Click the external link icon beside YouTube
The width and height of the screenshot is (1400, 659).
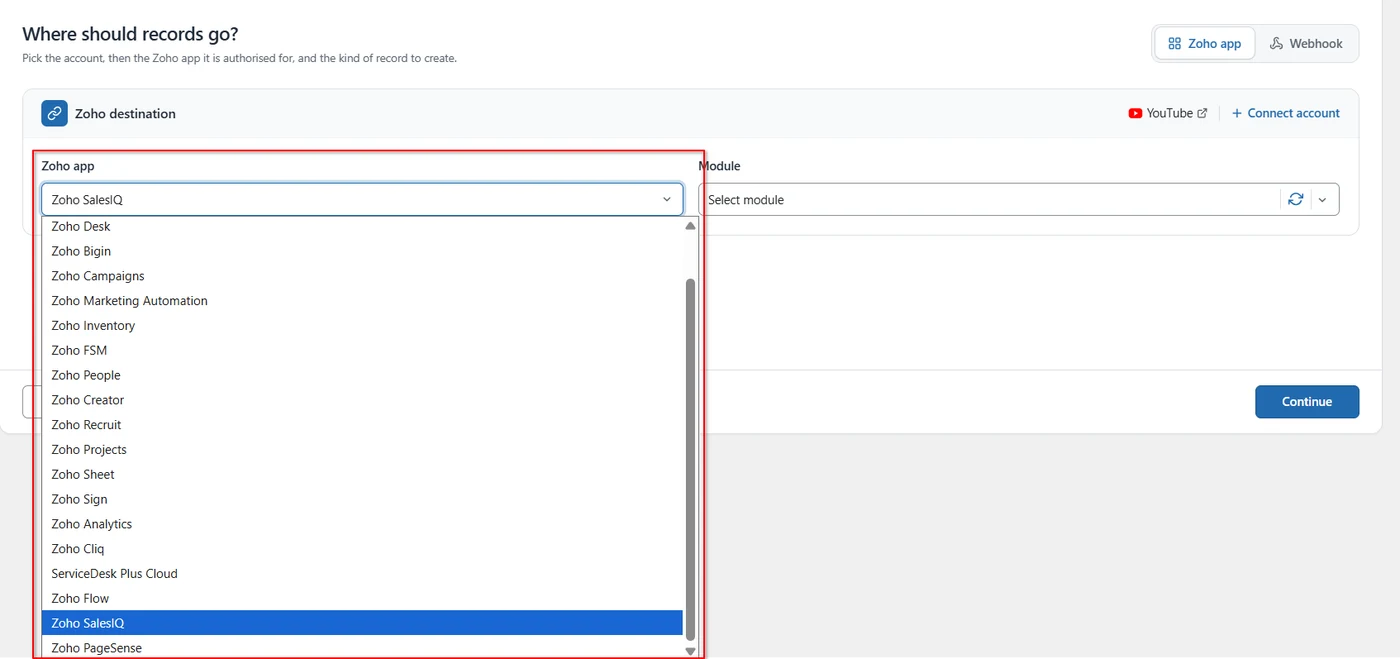1202,113
